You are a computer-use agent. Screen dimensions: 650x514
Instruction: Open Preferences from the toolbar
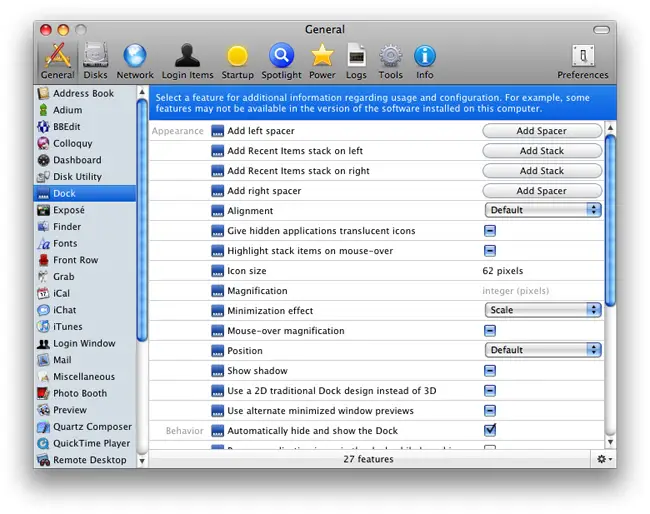point(582,61)
